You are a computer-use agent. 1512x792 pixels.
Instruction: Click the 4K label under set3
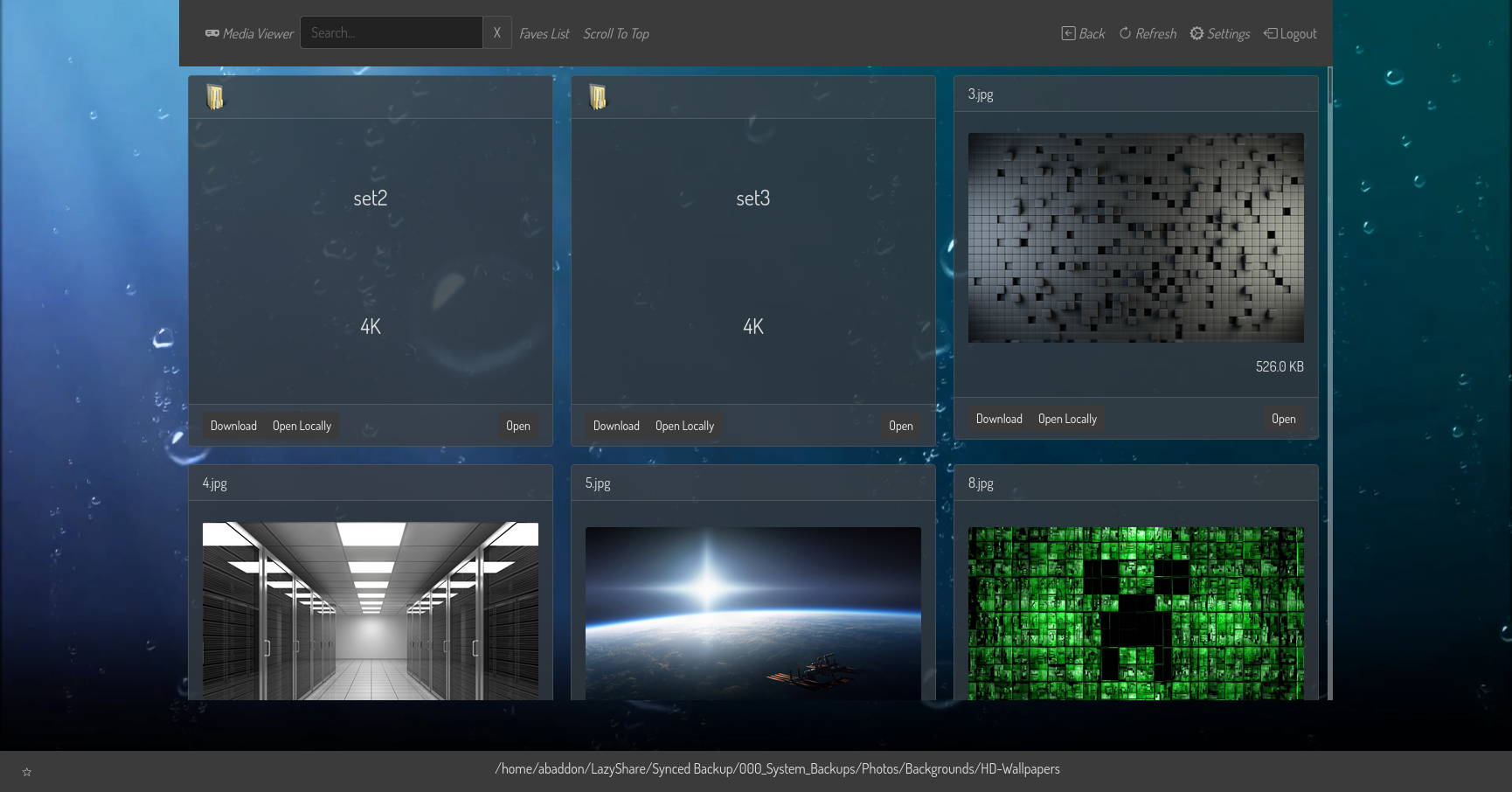753,327
